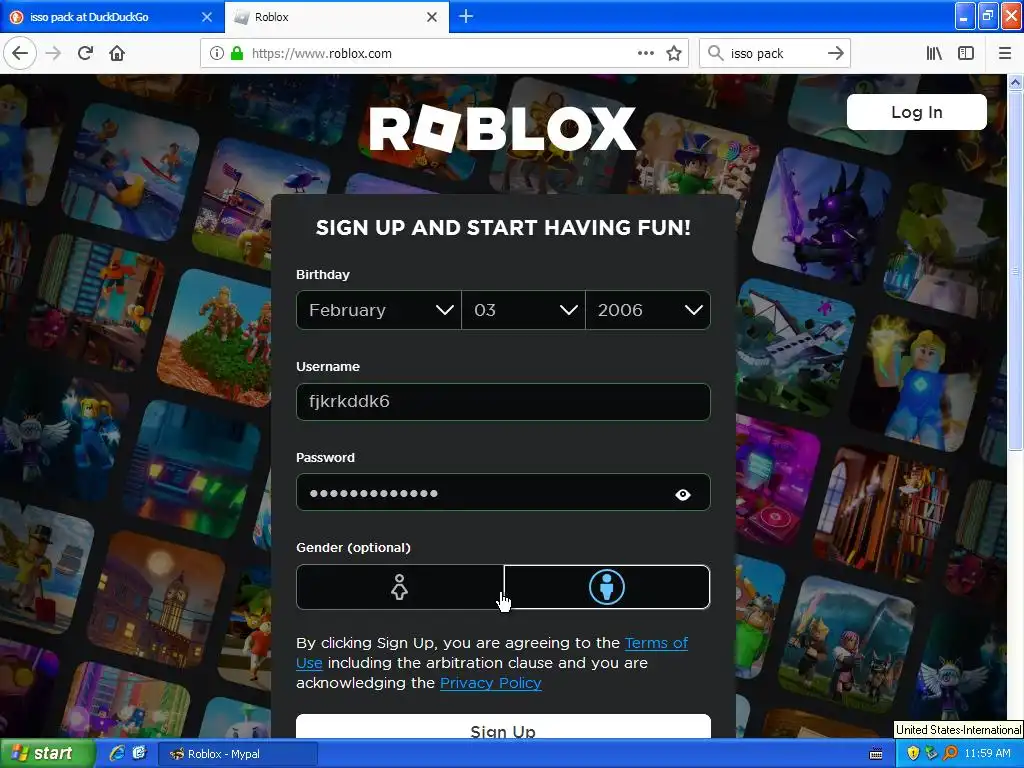
Task: Open the Library icon in toolbar
Action: point(934,54)
